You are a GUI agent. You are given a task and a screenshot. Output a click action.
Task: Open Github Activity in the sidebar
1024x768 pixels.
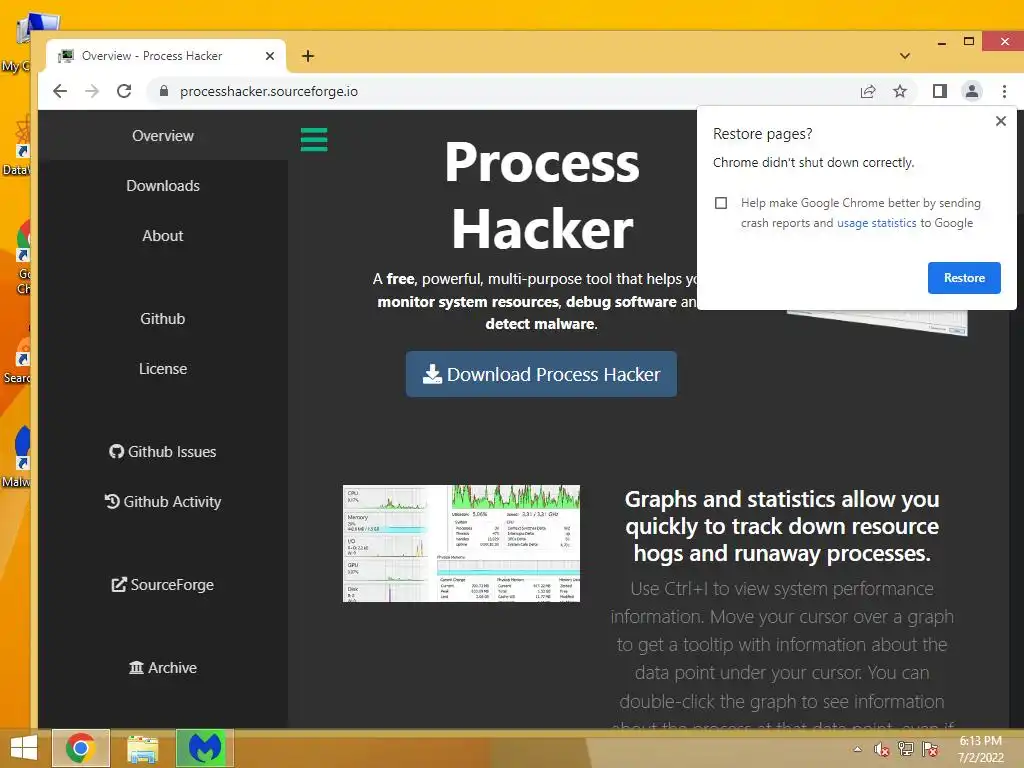coord(163,502)
